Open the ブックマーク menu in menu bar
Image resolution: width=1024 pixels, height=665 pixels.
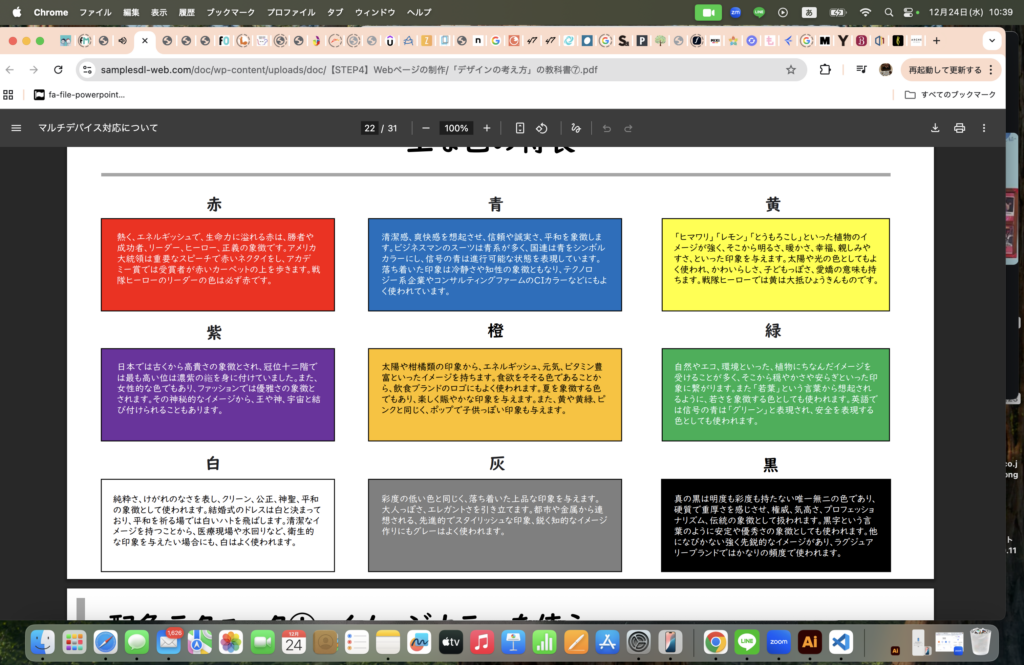tap(230, 12)
